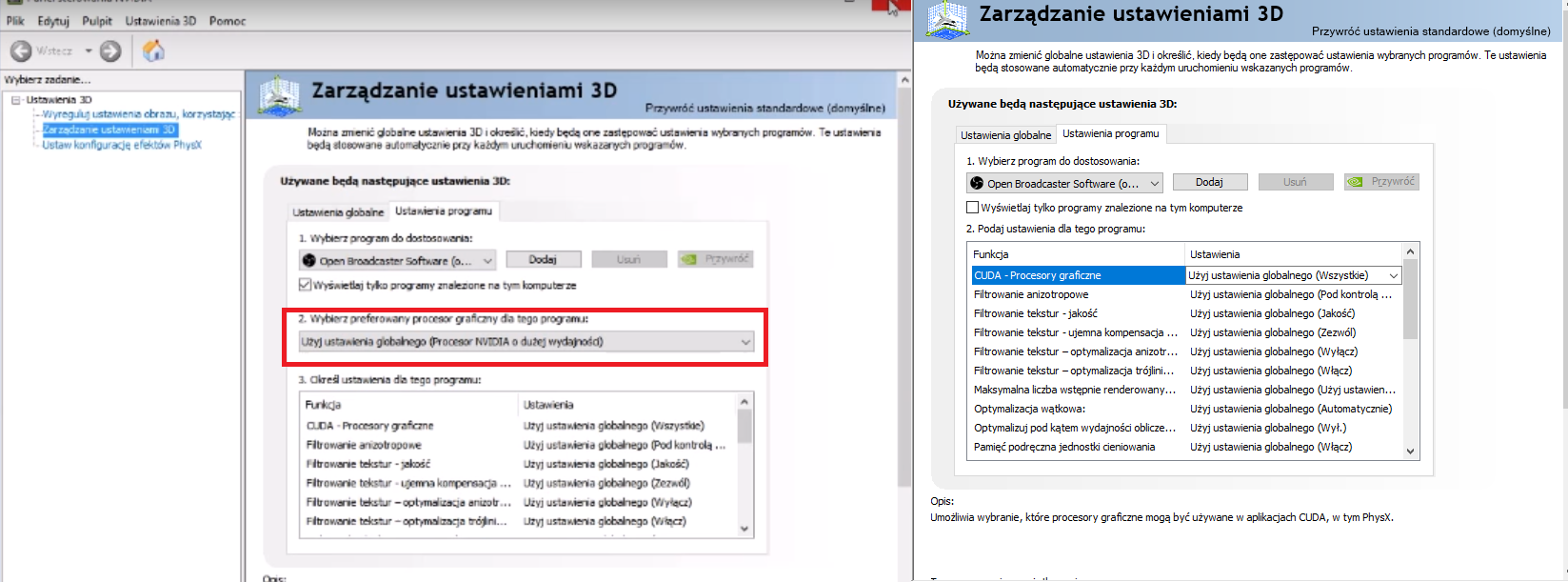Click the Funkcja column header in right window
Image resolution: width=1568 pixels, height=582 pixels.
click(1077, 254)
